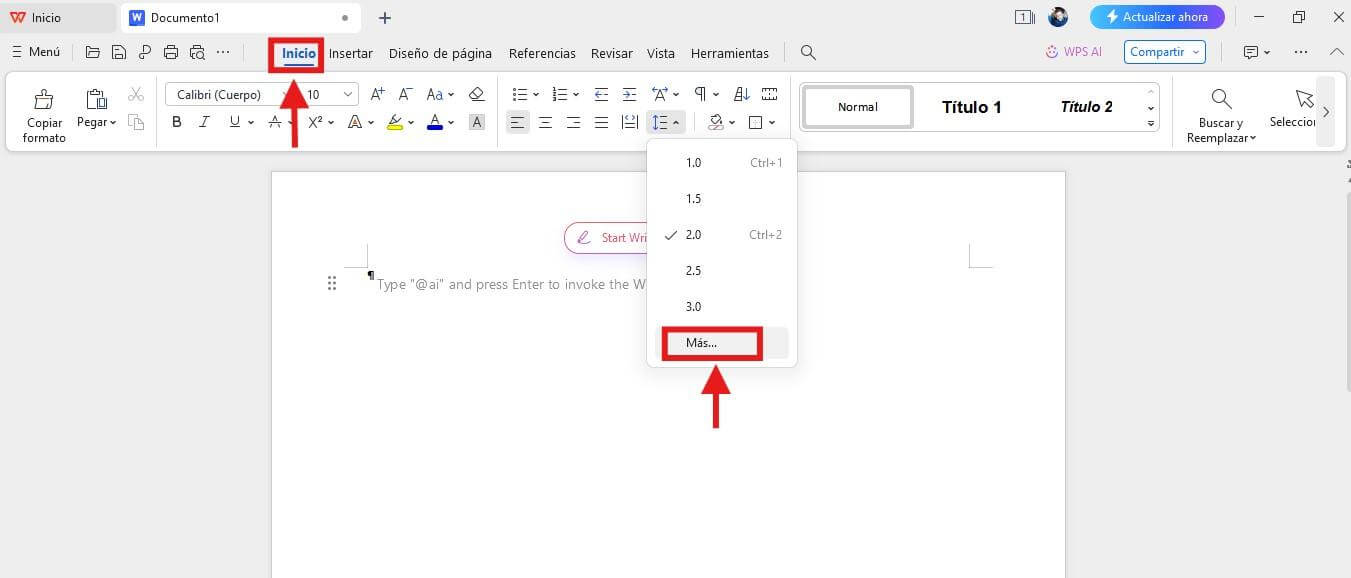The image size is (1351, 578).
Task: Open the Herramientas menu
Action: point(729,53)
